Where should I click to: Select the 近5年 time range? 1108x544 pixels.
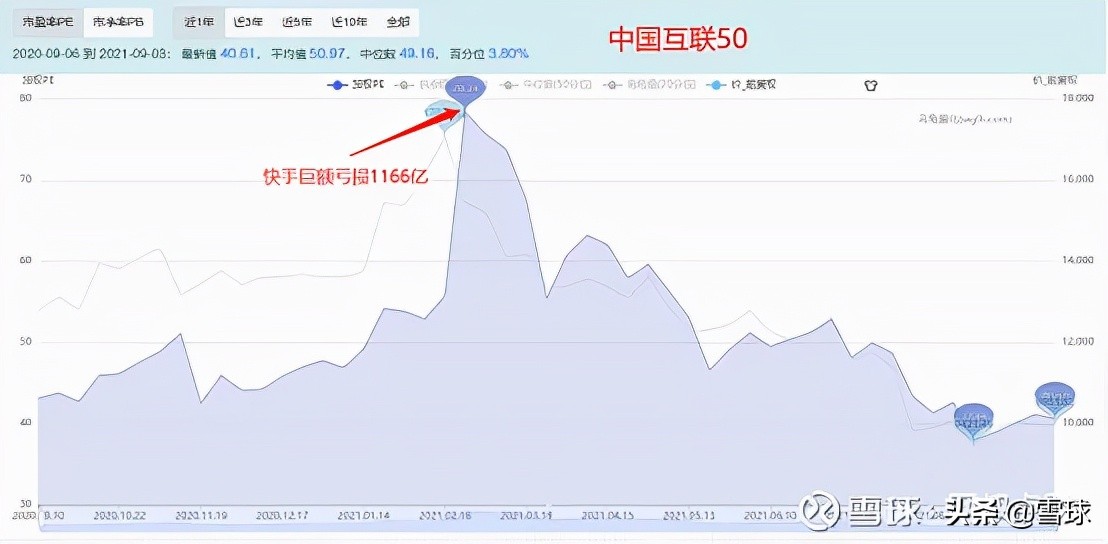pyautogui.click(x=296, y=23)
